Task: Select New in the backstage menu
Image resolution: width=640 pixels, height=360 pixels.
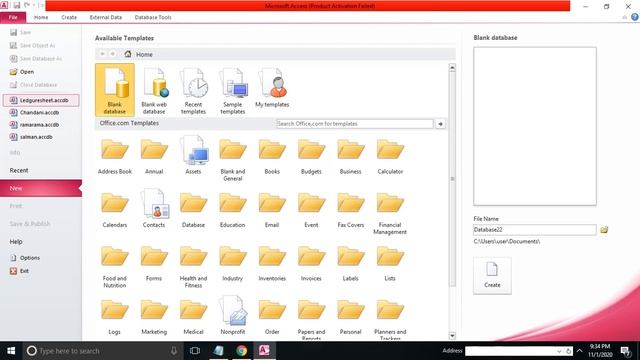Action: pyautogui.click(x=41, y=188)
